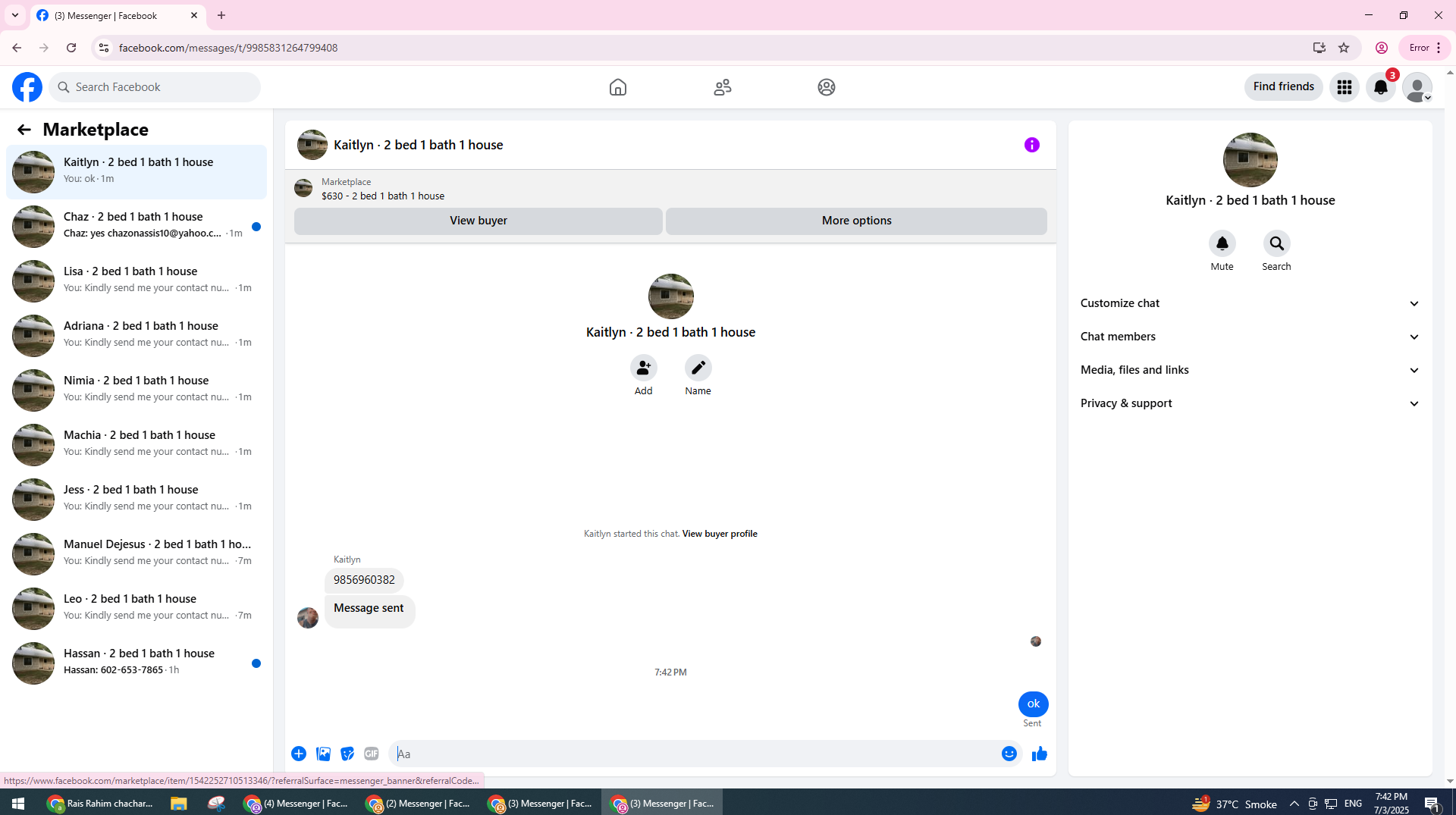Open the tab search dropdown arrow
The image size is (1456, 815).
[15, 15]
